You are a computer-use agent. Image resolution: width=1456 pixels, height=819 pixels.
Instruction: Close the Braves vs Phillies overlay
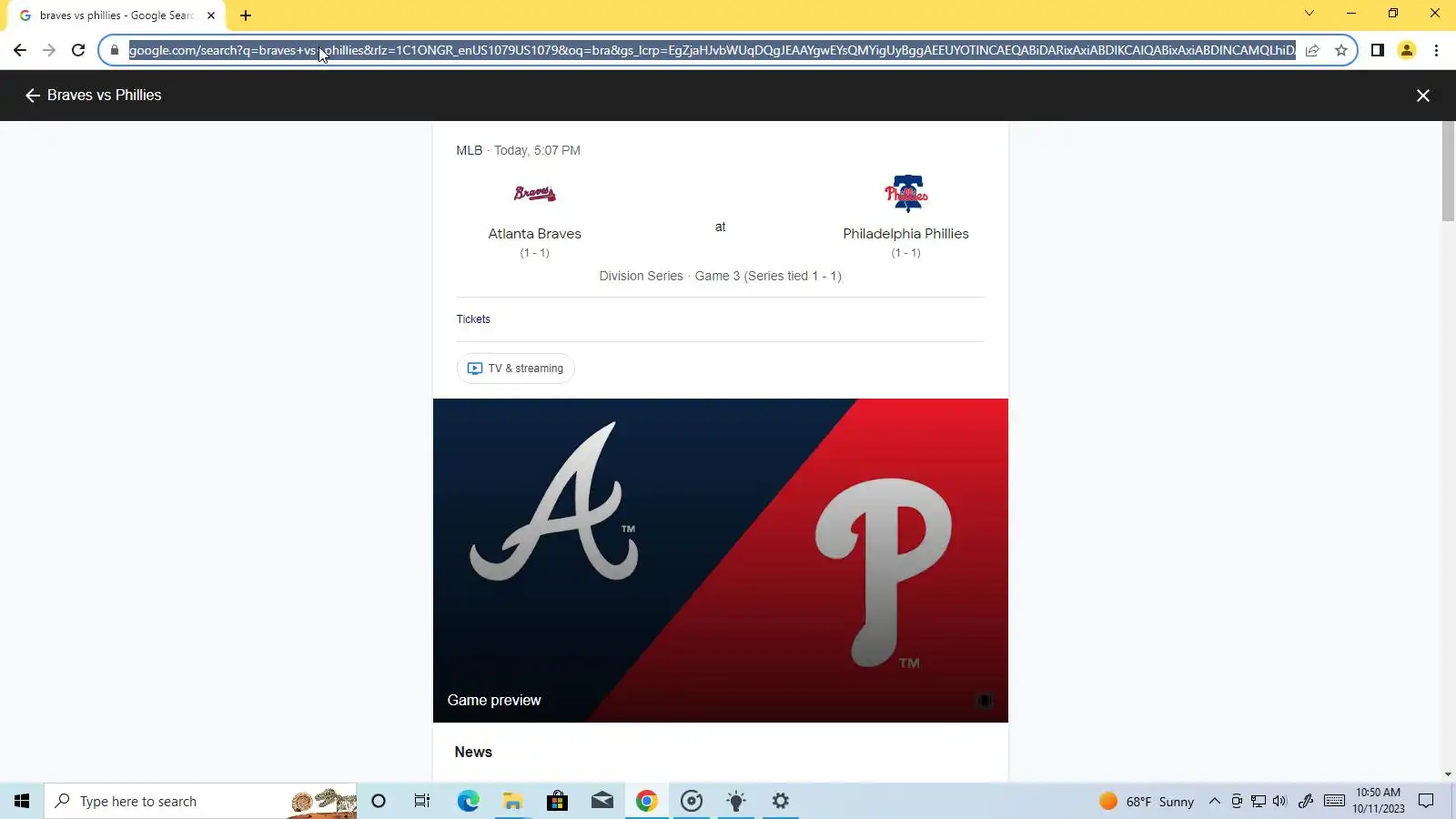tap(1423, 96)
